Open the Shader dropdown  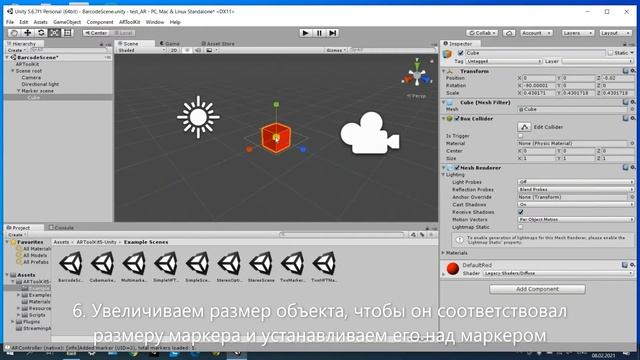click(558, 273)
